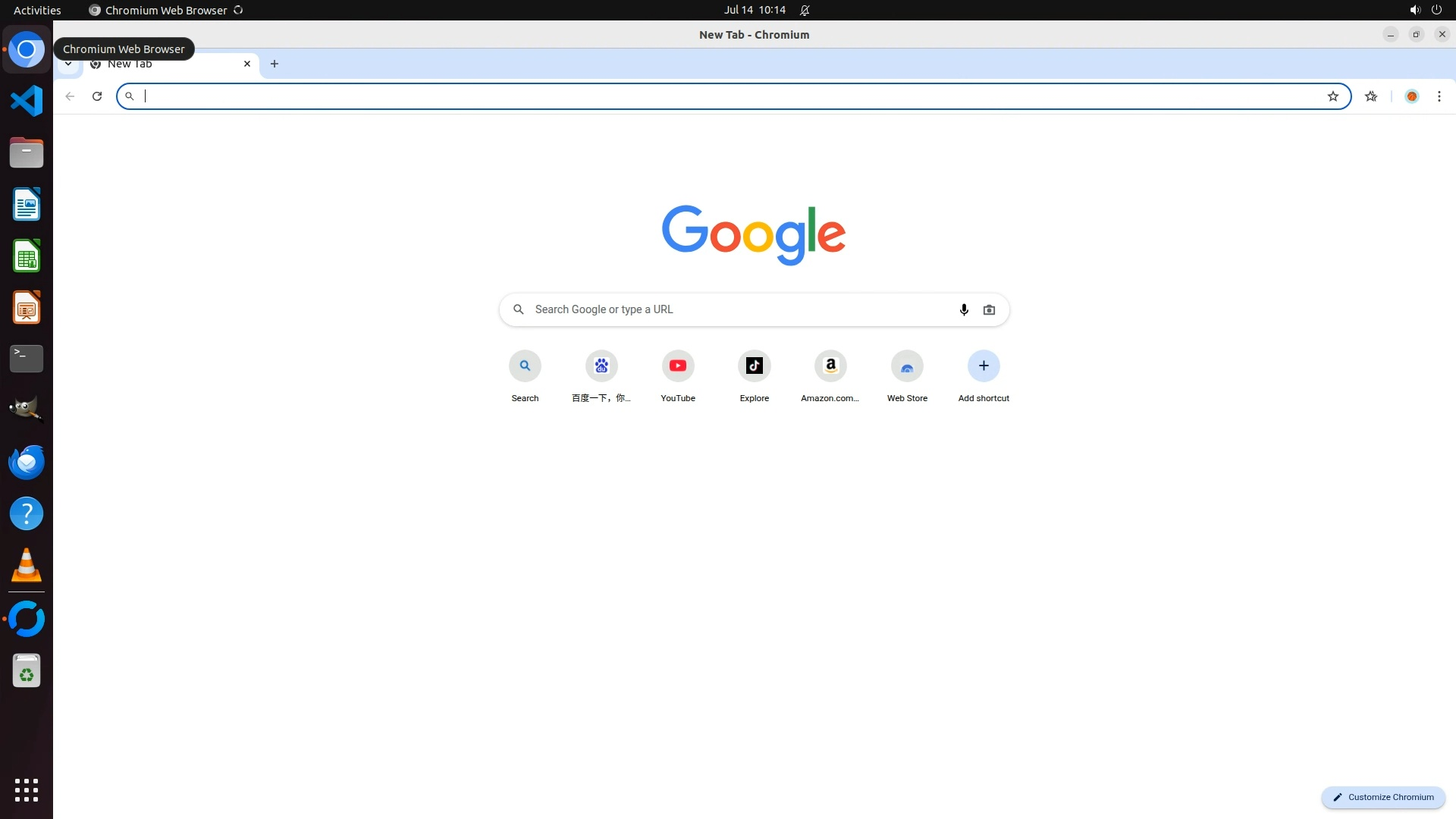Screen dimensions: 1456x819
Task: Open a new tab with plus button
Action: (x=275, y=64)
